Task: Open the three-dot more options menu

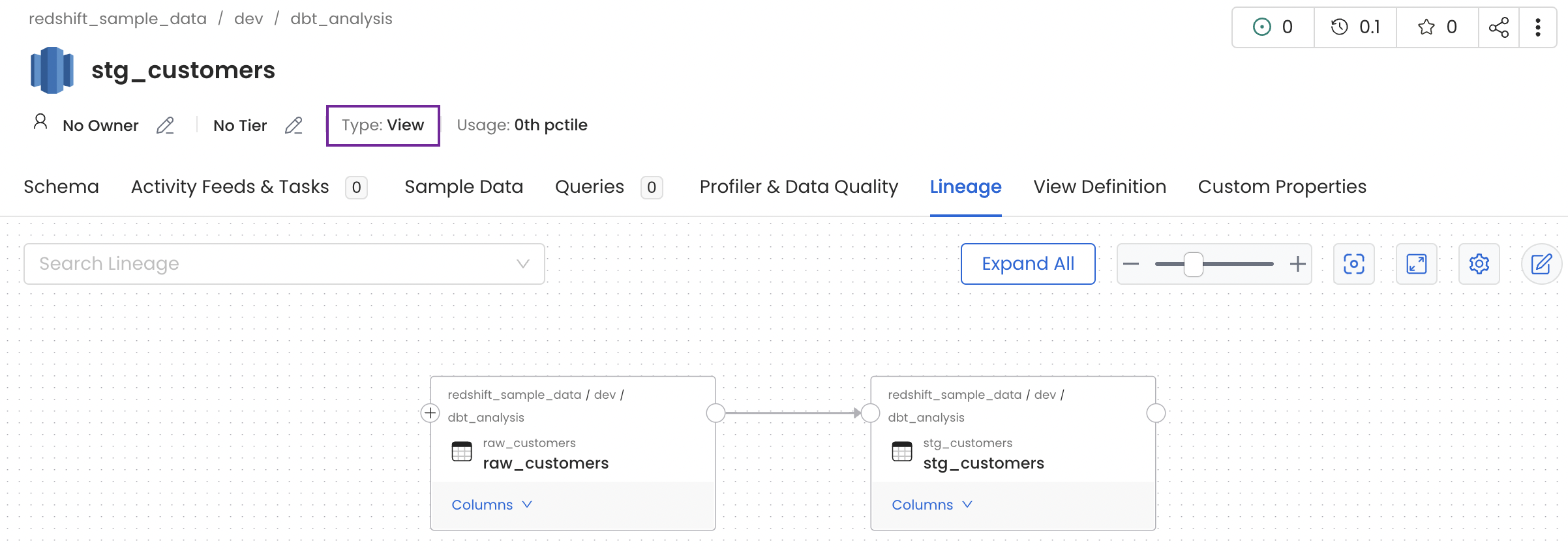Action: 1538,27
